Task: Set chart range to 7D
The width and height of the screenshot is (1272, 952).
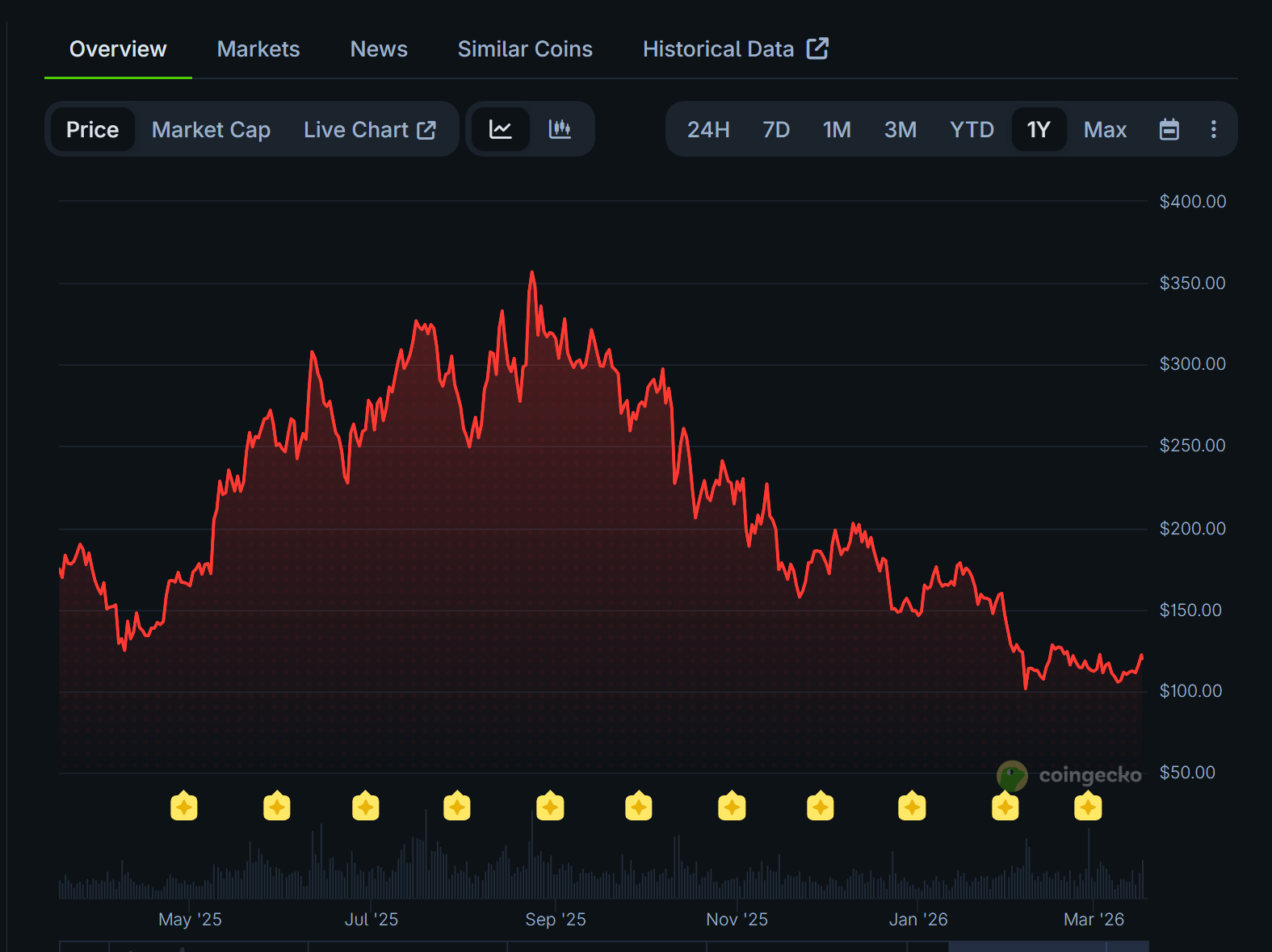Action: coord(776,129)
